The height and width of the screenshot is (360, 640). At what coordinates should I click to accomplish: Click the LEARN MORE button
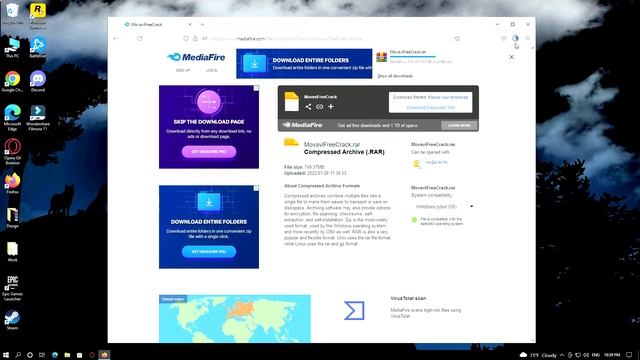pyautogui.click(x=459, y=125)
